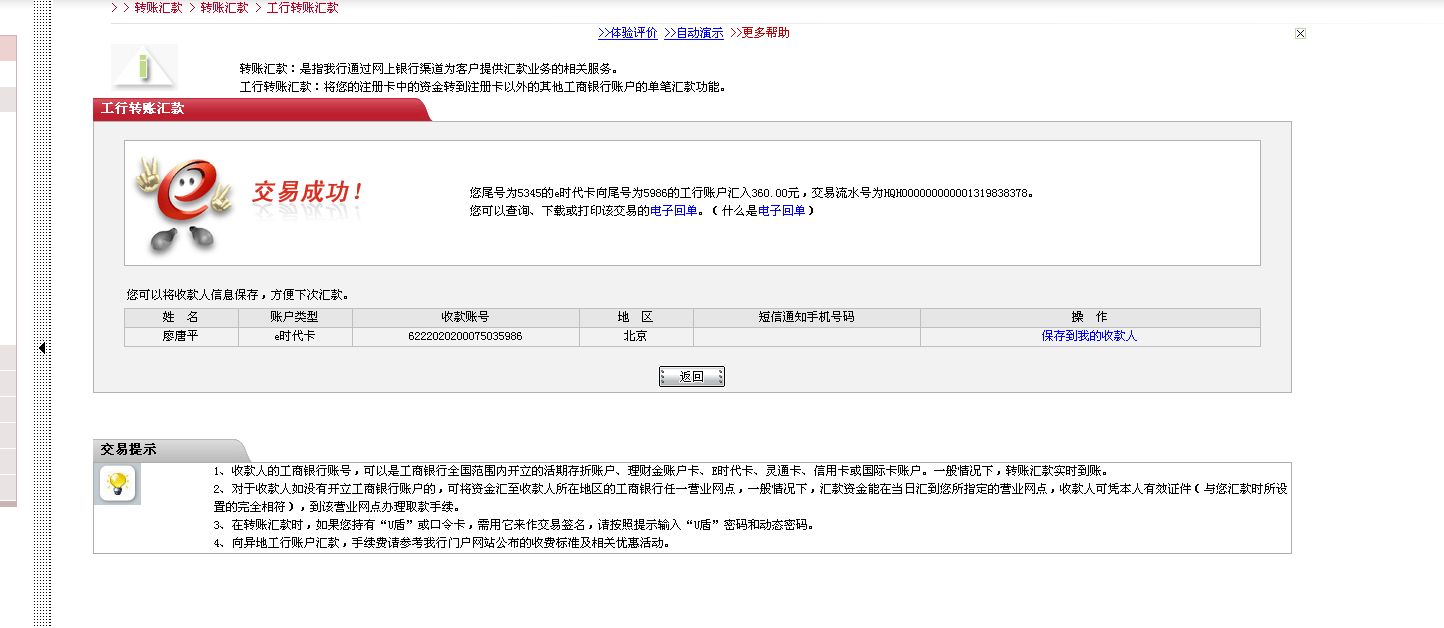This screenshot has width=1444, height=628.
Task: Collapse the left sidebar with black arrow
Action: click(42, 348)
